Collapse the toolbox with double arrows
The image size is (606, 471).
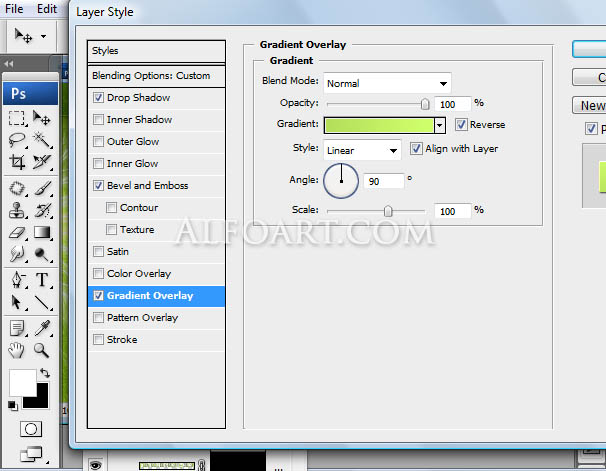(9, 64)
